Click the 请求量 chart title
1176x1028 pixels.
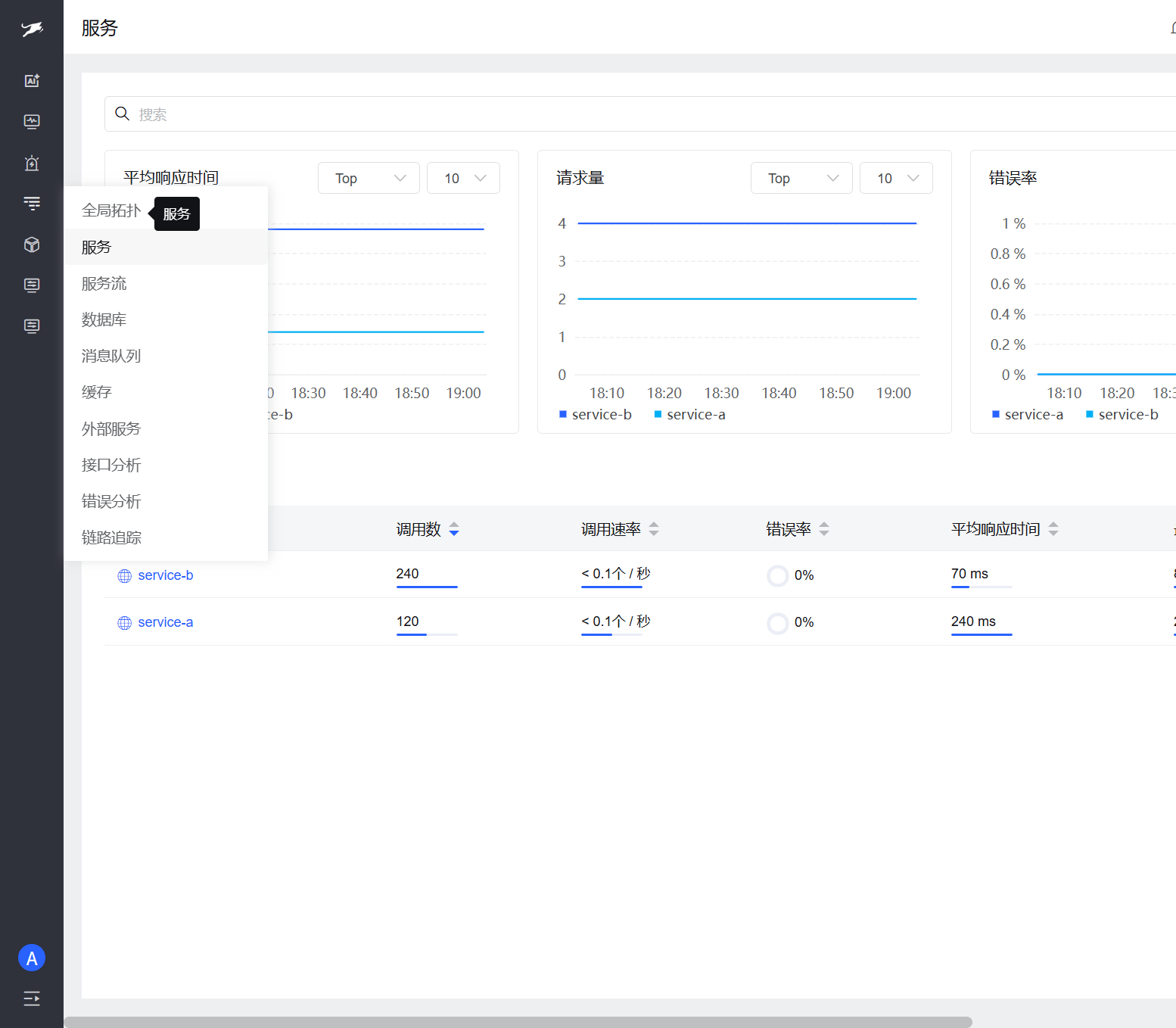580,178
